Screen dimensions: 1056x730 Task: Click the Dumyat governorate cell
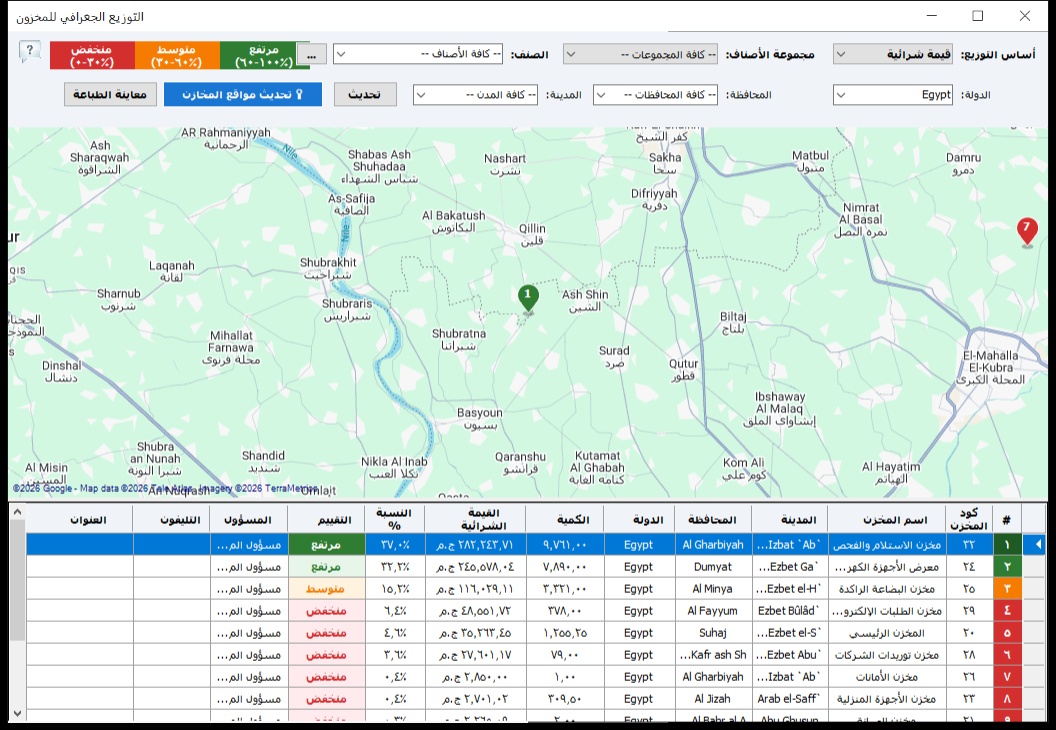pos(713,566)
